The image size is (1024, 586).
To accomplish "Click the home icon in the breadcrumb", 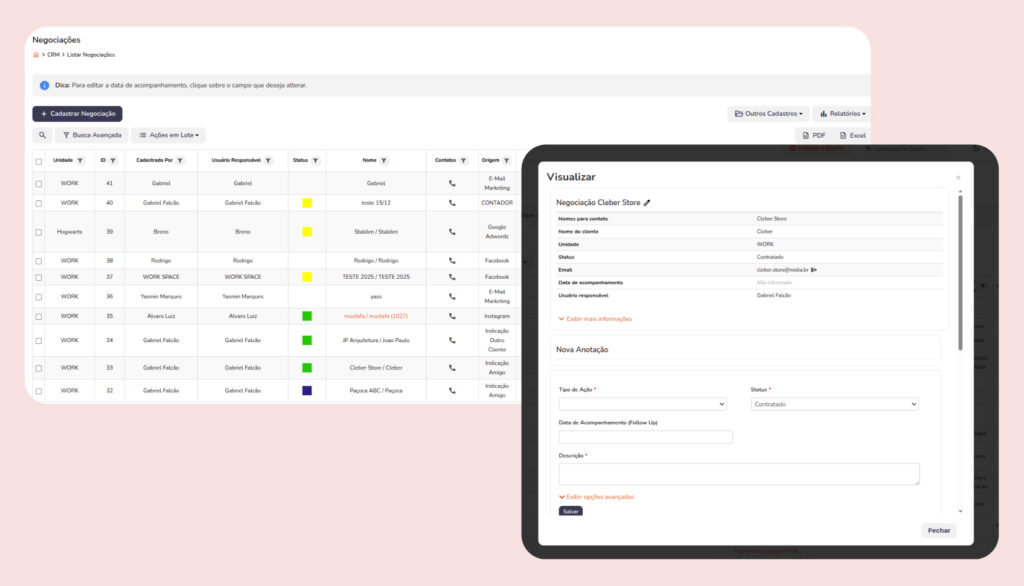I will (36, 54).
